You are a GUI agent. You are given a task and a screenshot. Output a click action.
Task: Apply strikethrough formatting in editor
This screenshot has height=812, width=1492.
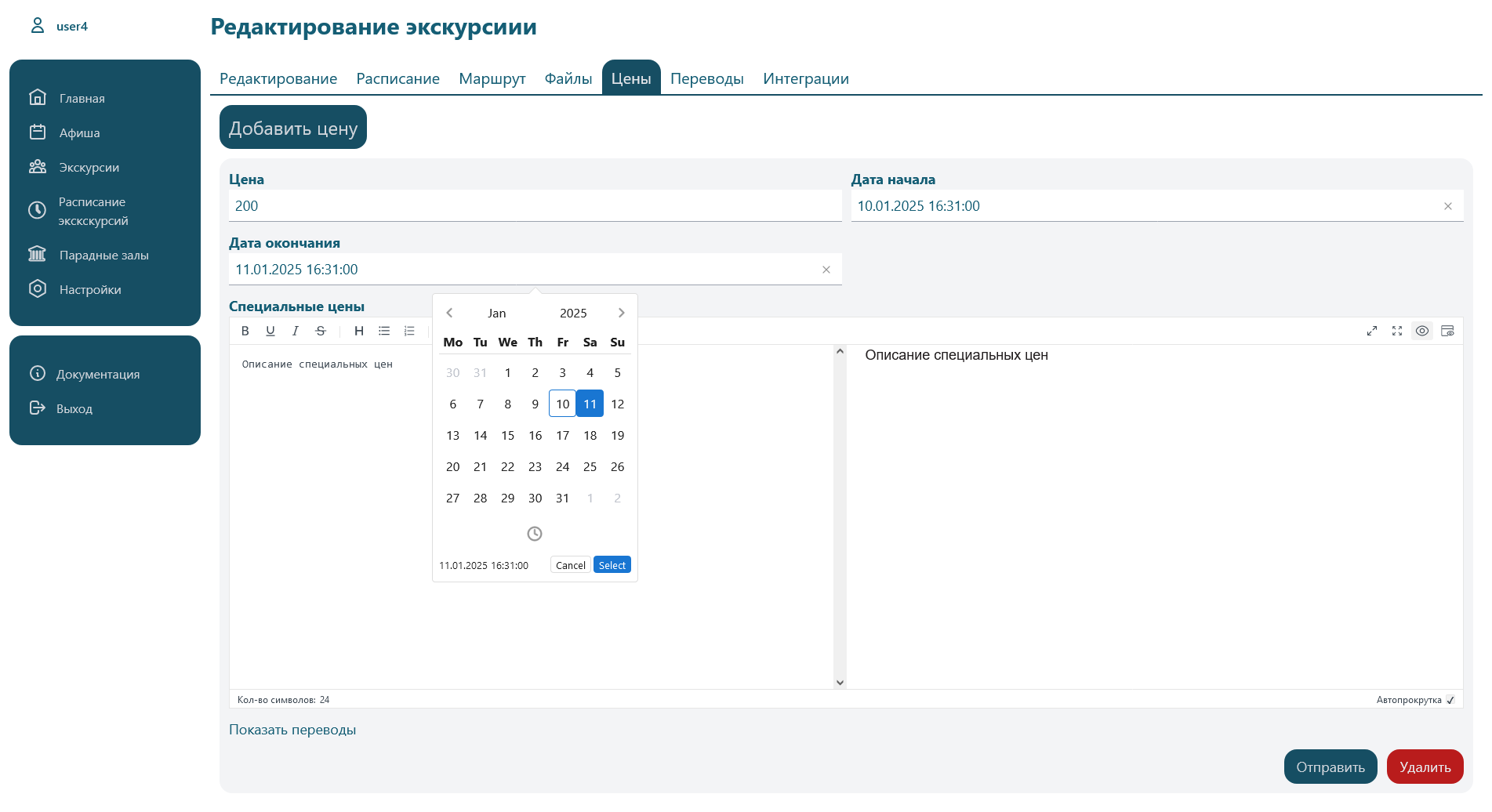[x=321, y=331]
